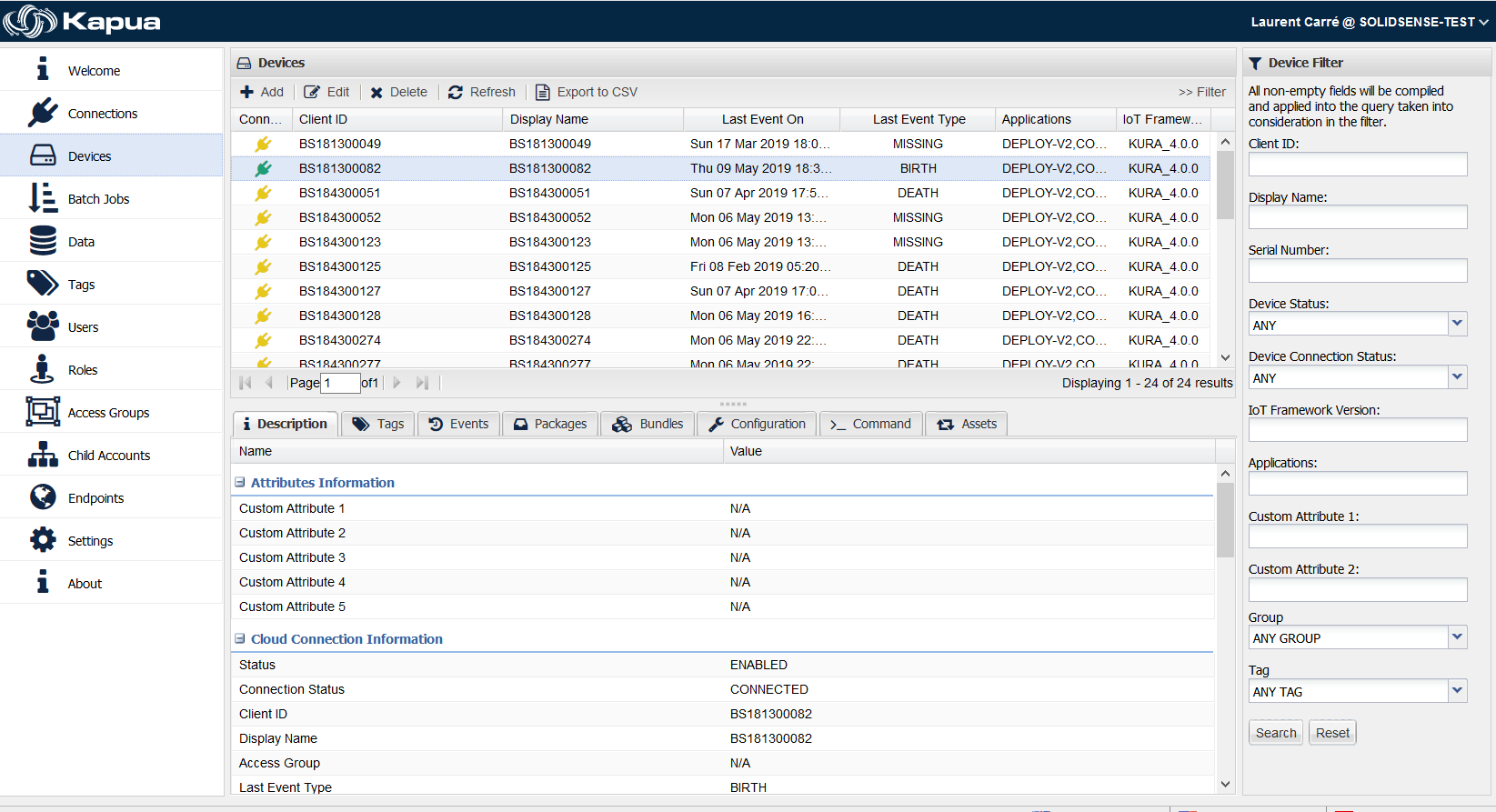
Task: Delete the selected device
Action: [x=398, y=92]
